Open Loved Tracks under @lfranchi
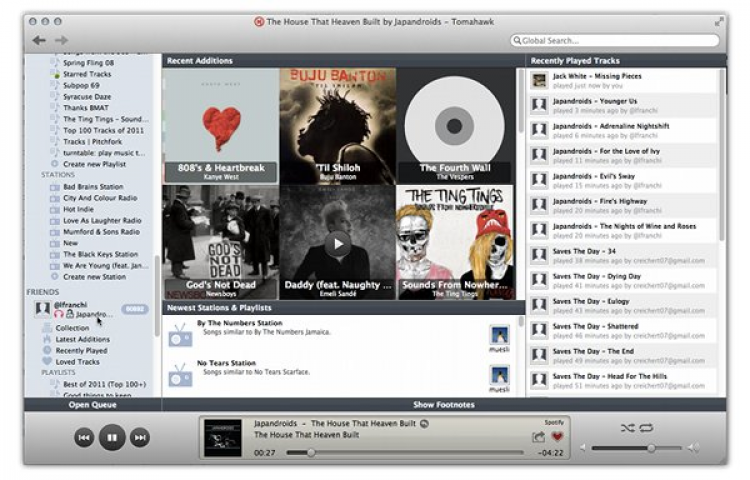The height and width of the screenshot is (480, 750). [77, 362]
